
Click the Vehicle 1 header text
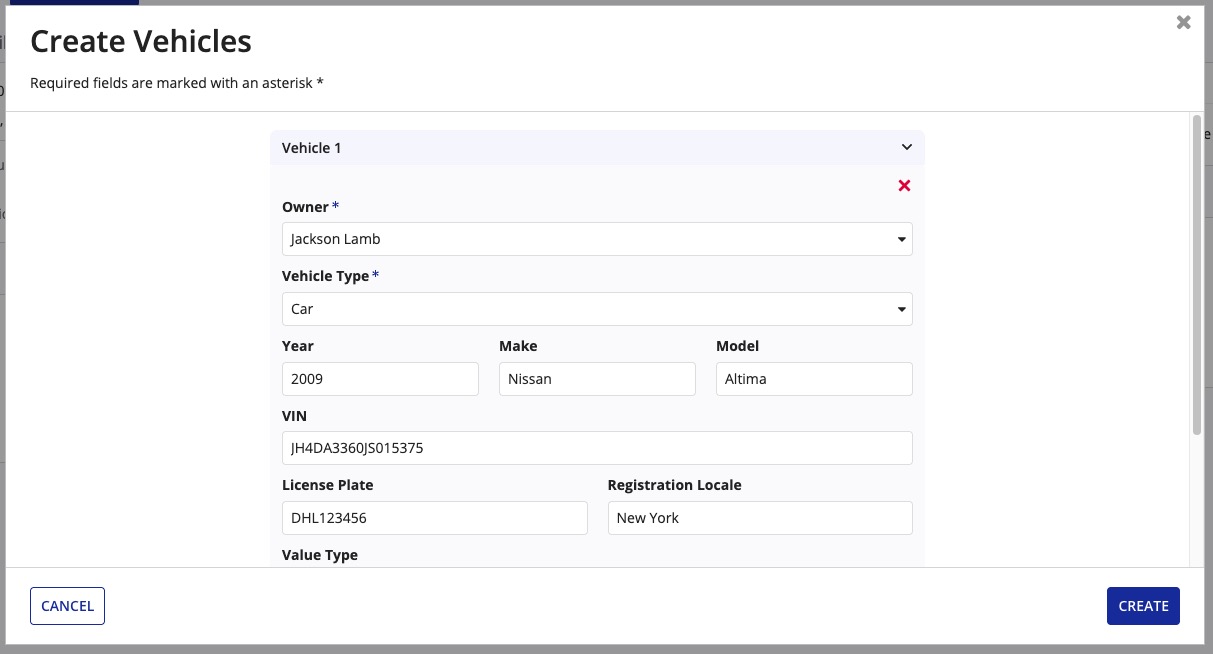(312, 148)
